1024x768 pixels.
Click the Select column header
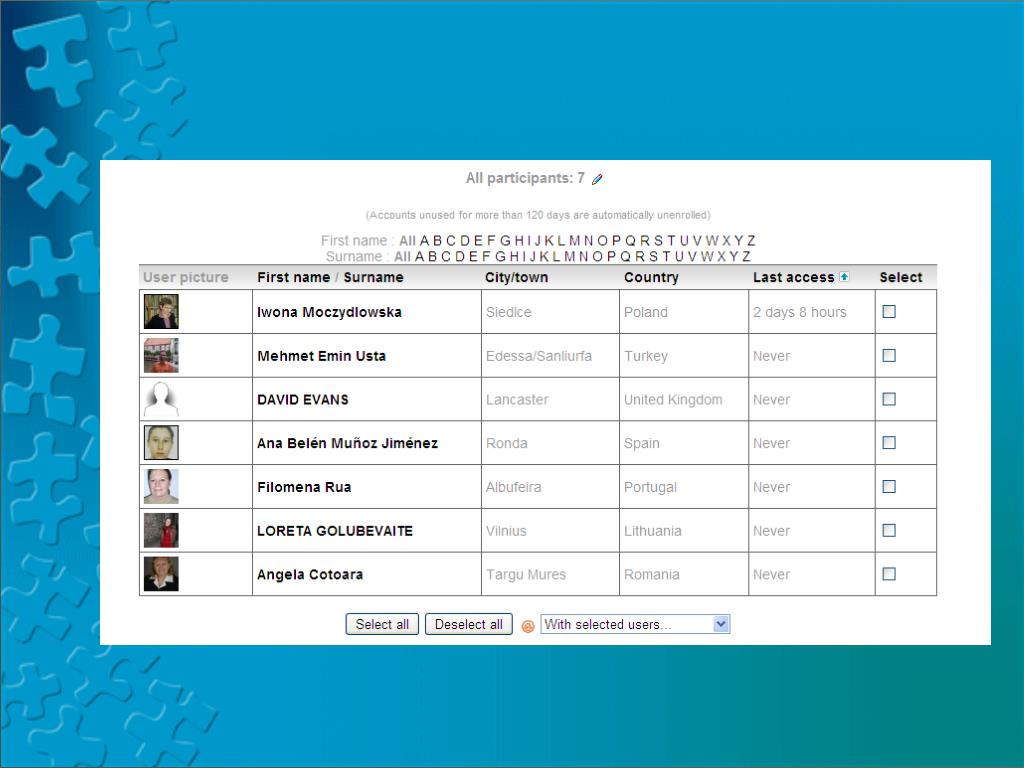[x=901, y=277]
